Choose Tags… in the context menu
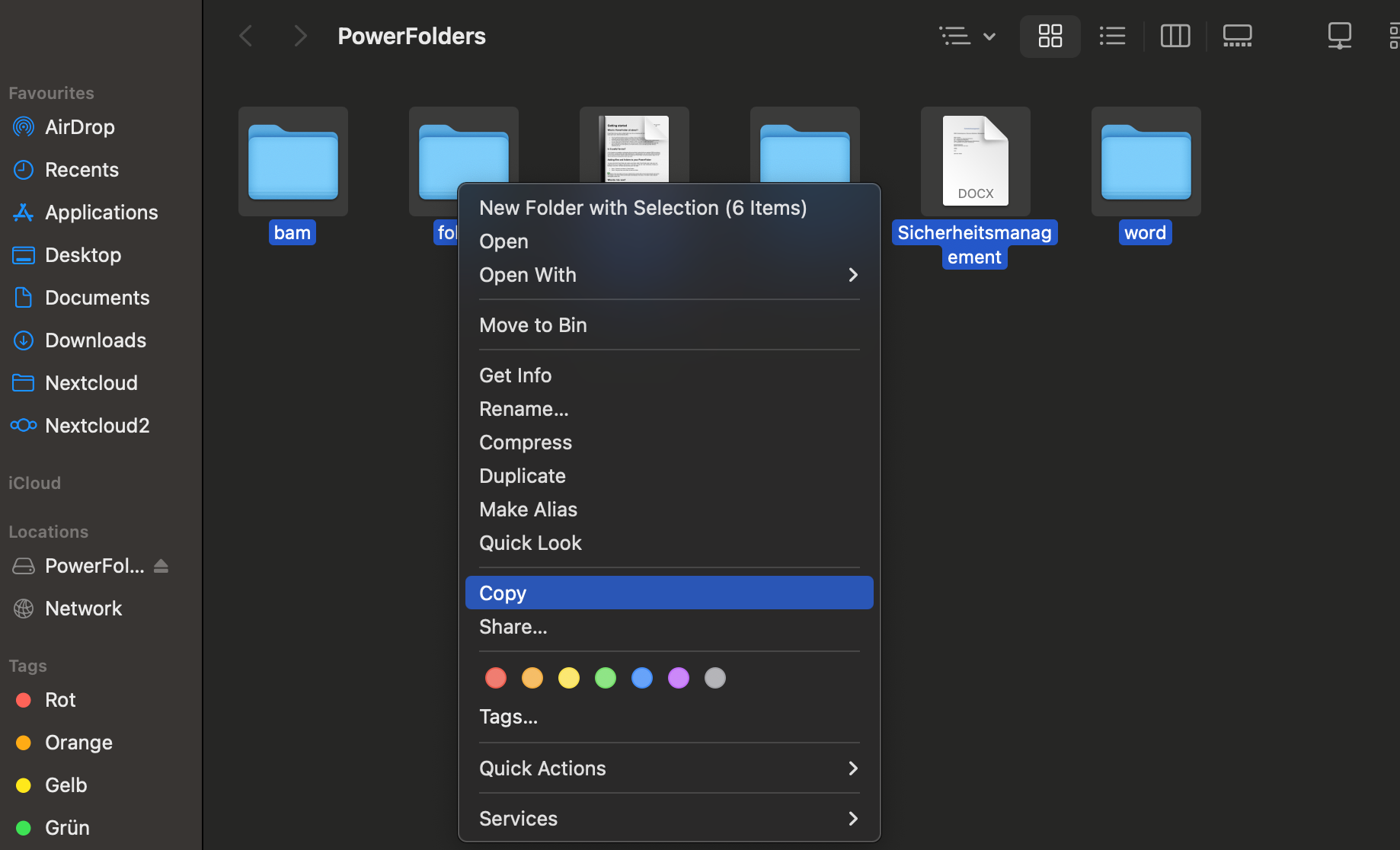The width and height of the screenshot is (1400, 850). (669, 717)
